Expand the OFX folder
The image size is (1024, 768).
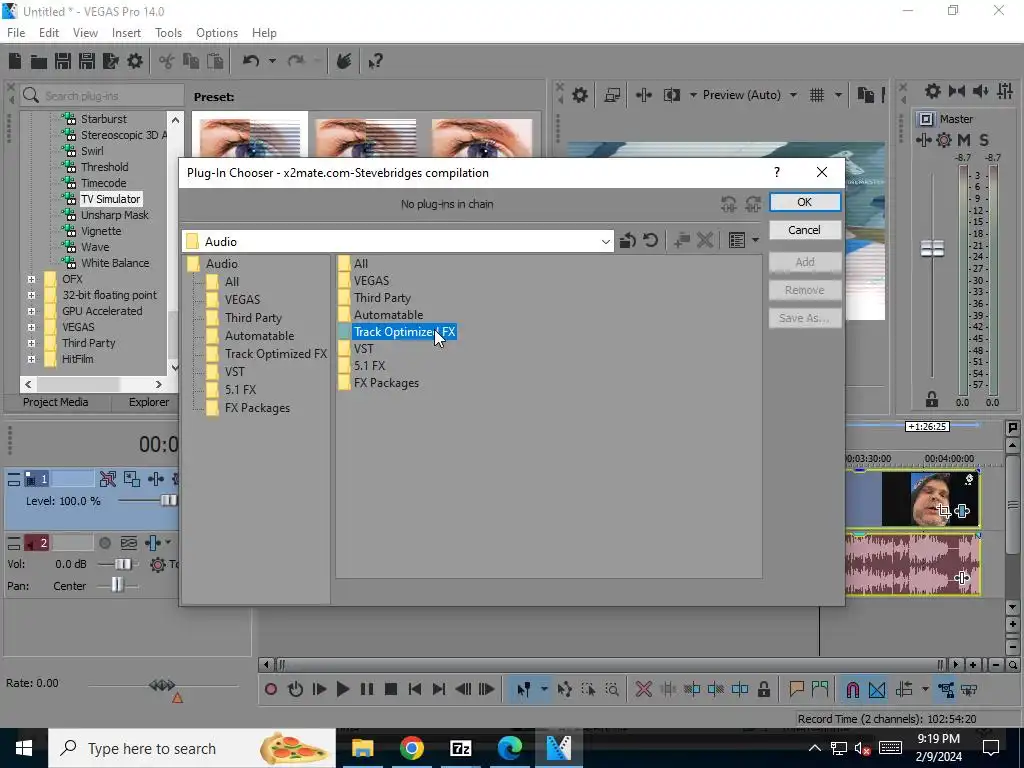31,280
